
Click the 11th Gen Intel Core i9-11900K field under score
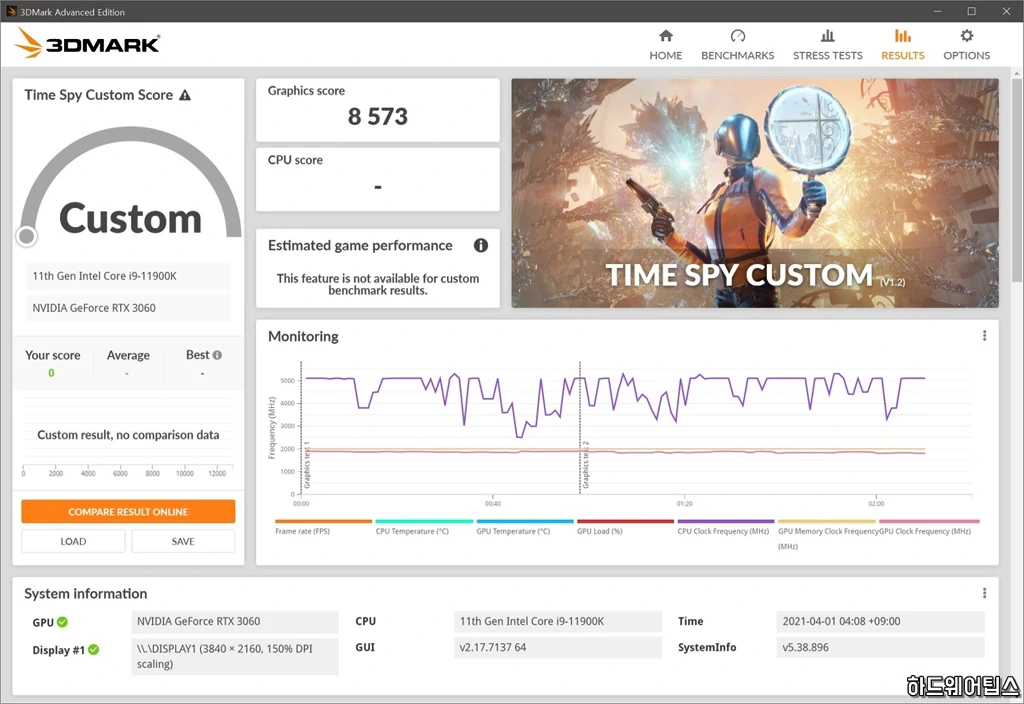tap(128, 276)
